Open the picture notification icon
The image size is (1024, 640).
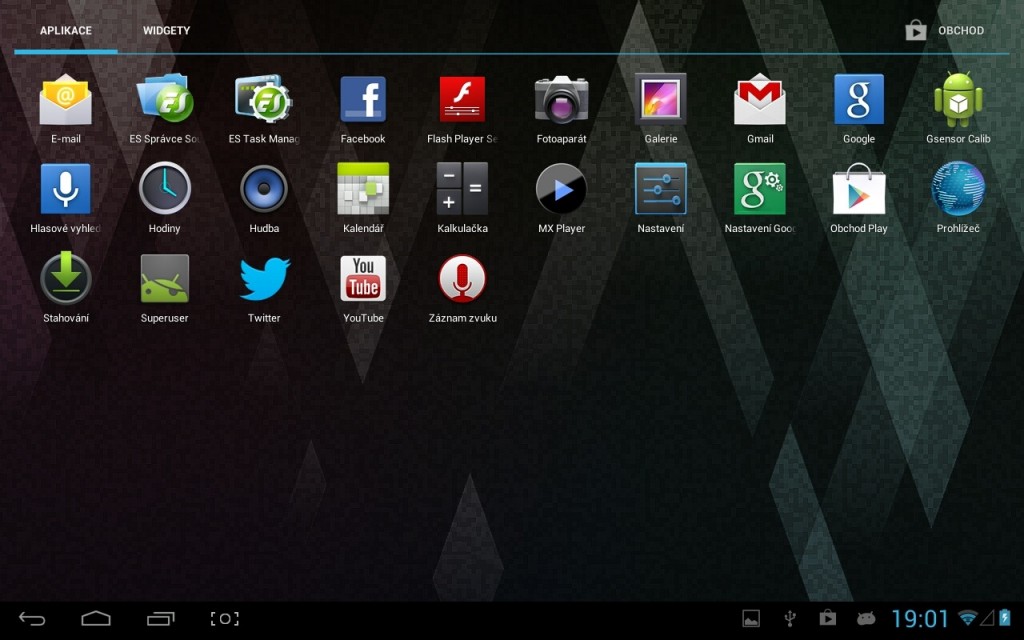point(751,618)
